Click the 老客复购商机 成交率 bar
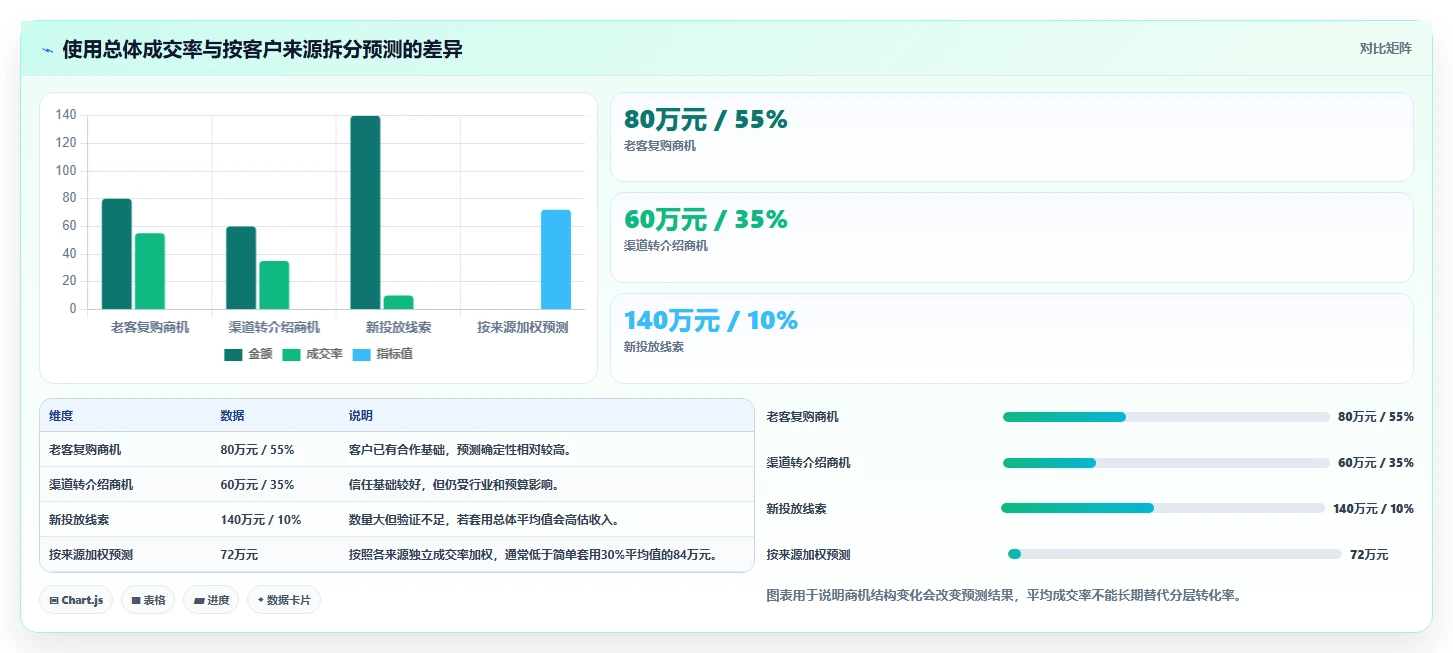This screenshot has width=1453, height=653. 150,271
